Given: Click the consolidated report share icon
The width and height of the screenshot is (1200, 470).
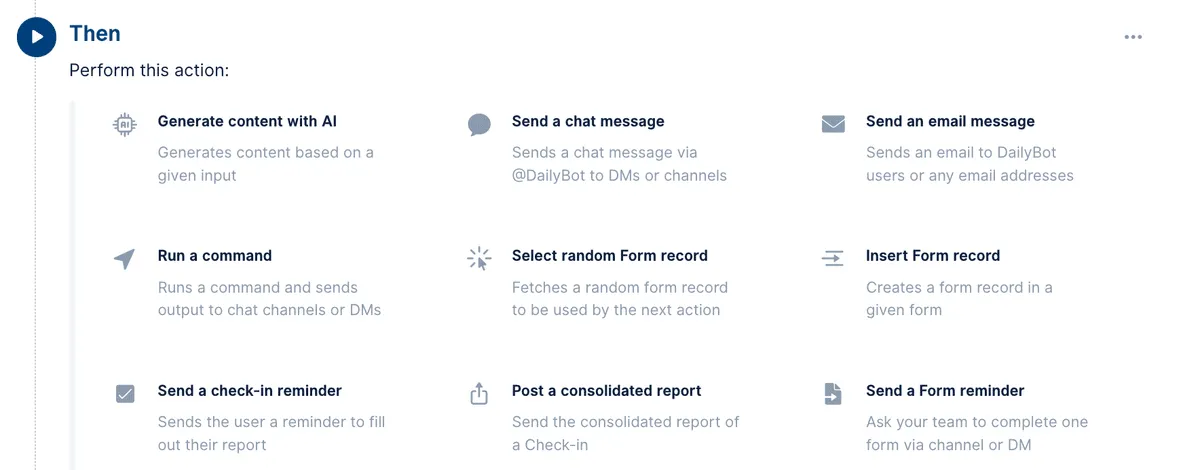Looking at the screenshot, I should [x=479, y=394].
